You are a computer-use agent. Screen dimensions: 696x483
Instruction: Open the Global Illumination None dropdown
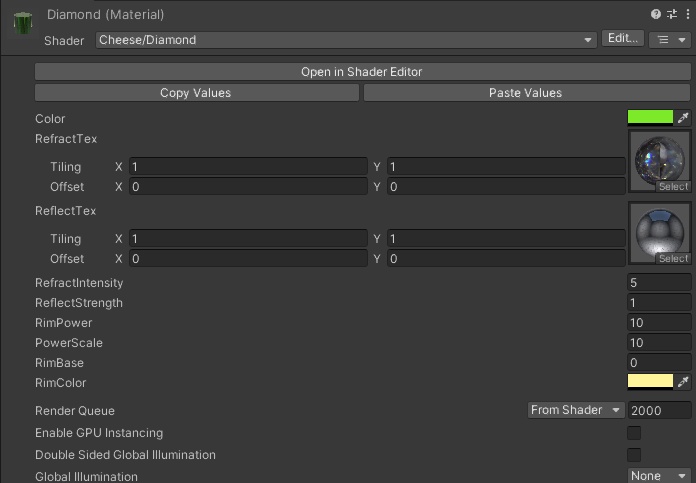(x=659, y=476)
